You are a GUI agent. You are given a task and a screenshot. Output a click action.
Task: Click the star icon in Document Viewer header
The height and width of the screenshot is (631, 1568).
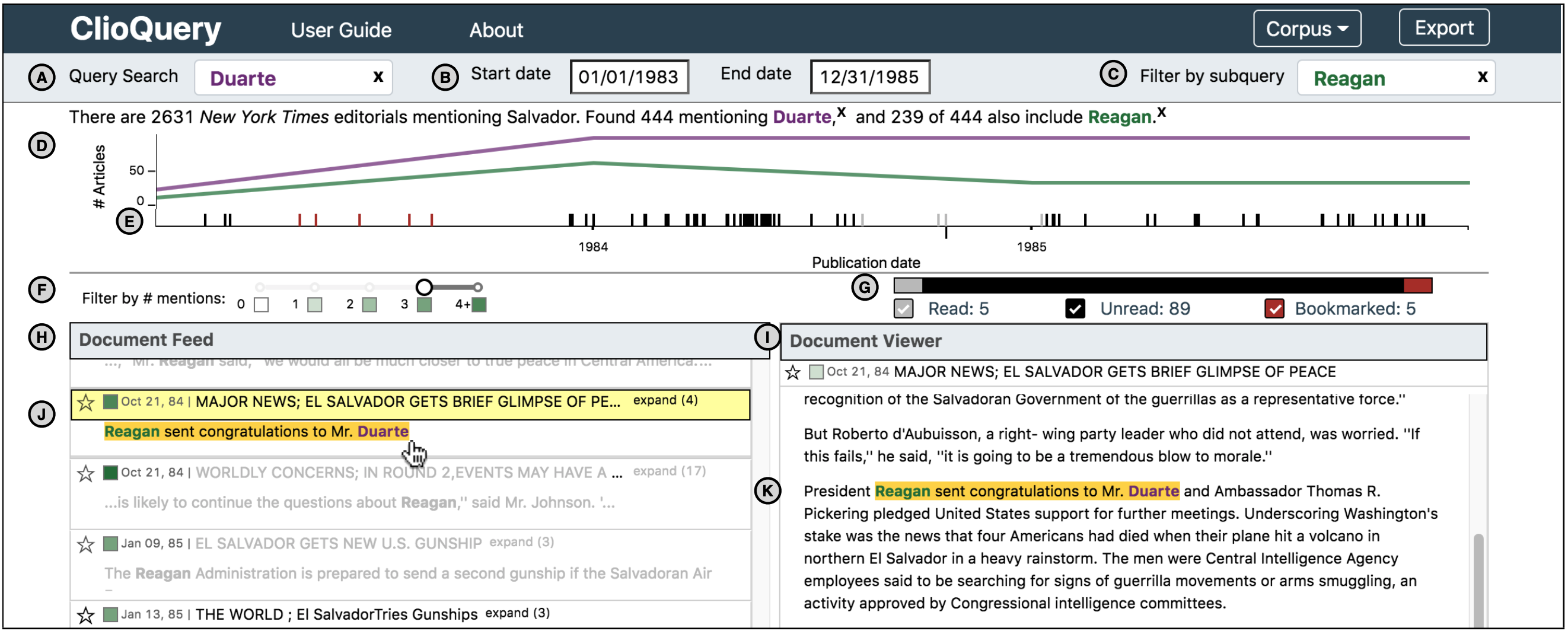tap(792, 372)
